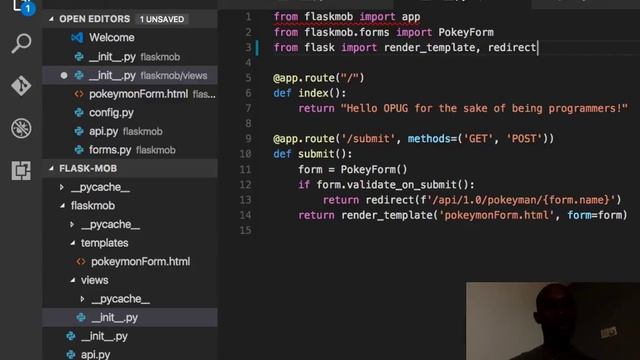Open __init__.py directly under flaskmob folder
This screenshot has height=360, width=640.
[130, 336]
